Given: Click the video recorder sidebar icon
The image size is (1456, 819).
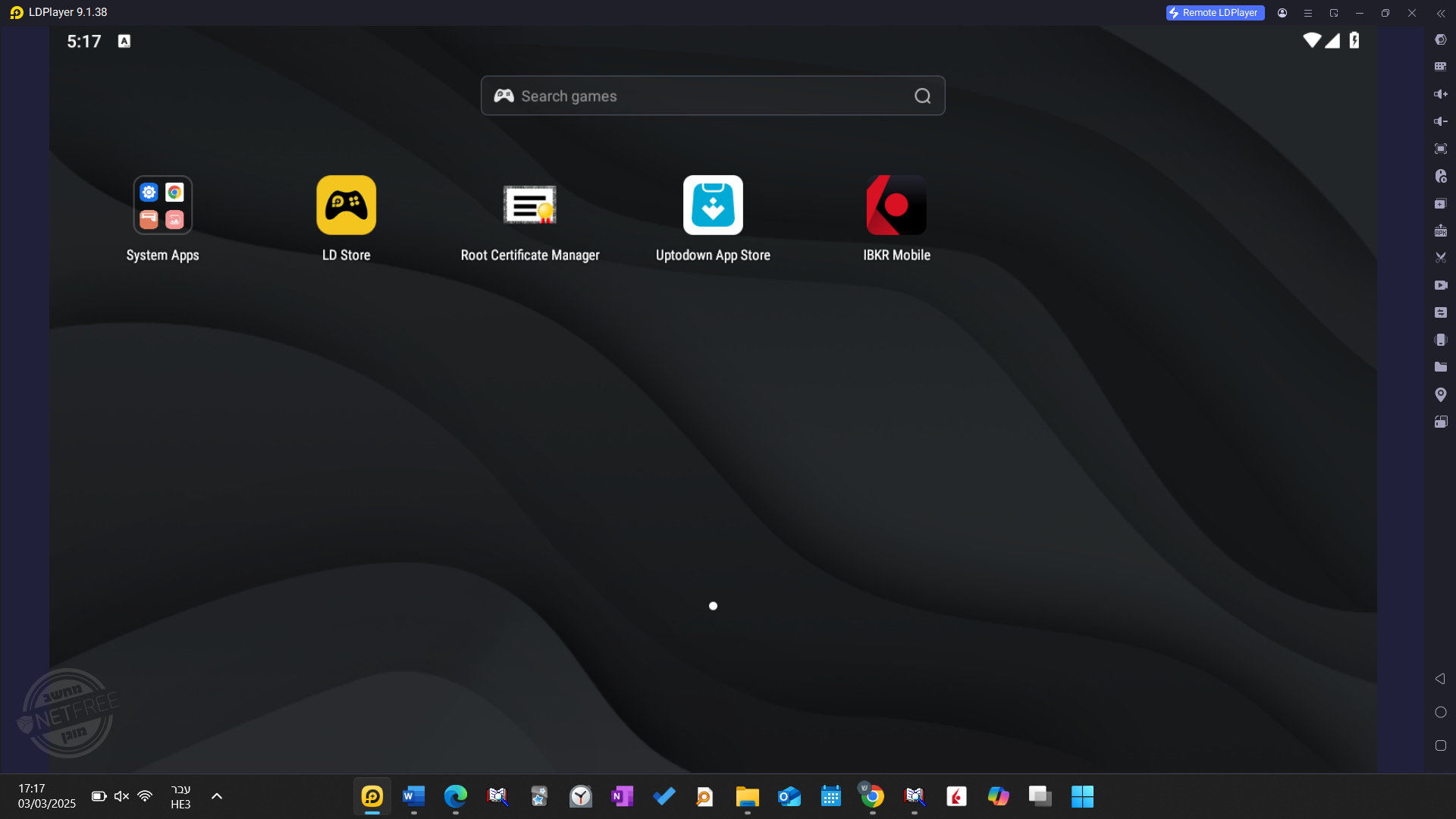Looking at the screenshot, I should tap(1441, 285).
